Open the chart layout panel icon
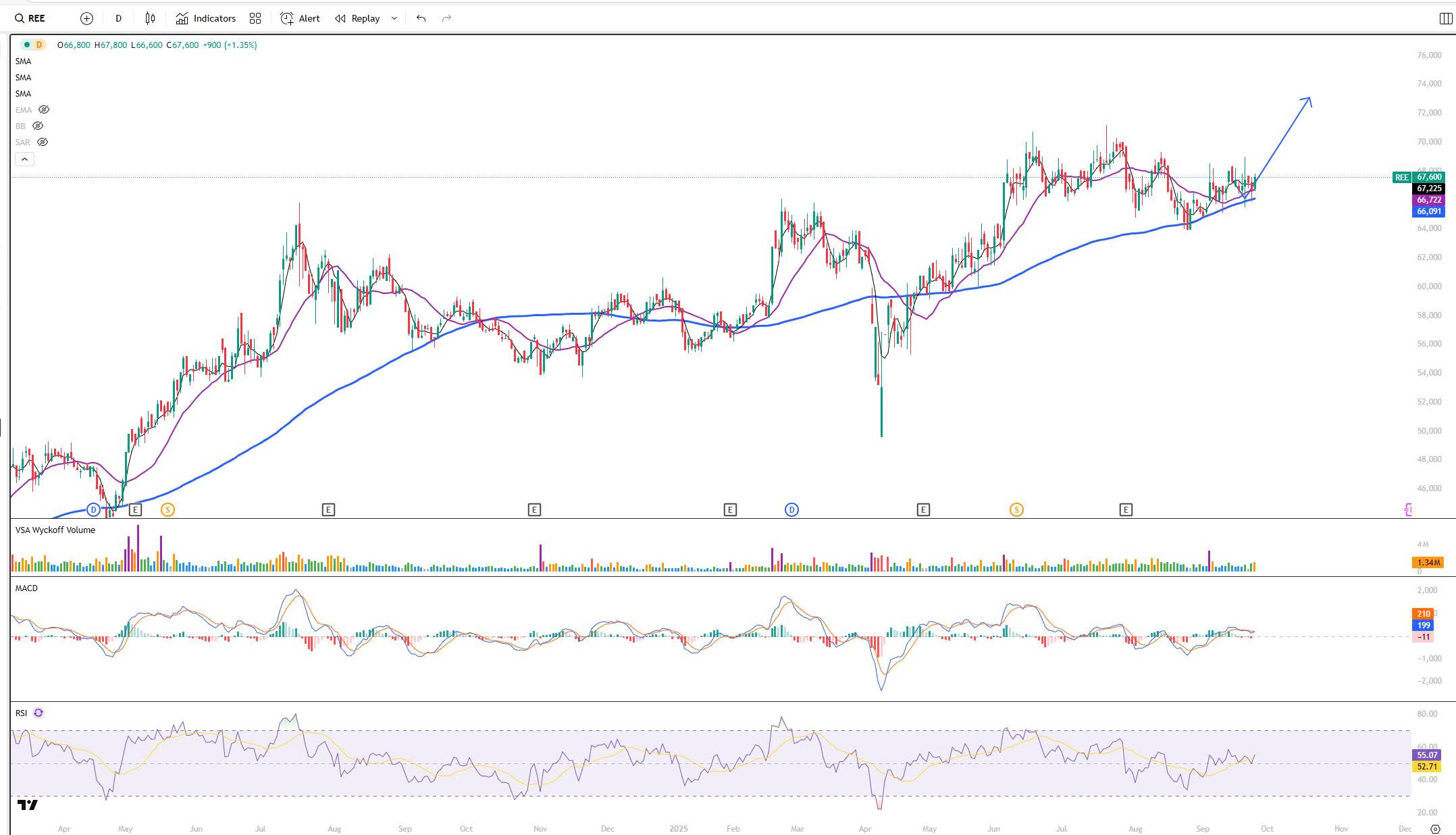 (1446, 18)
